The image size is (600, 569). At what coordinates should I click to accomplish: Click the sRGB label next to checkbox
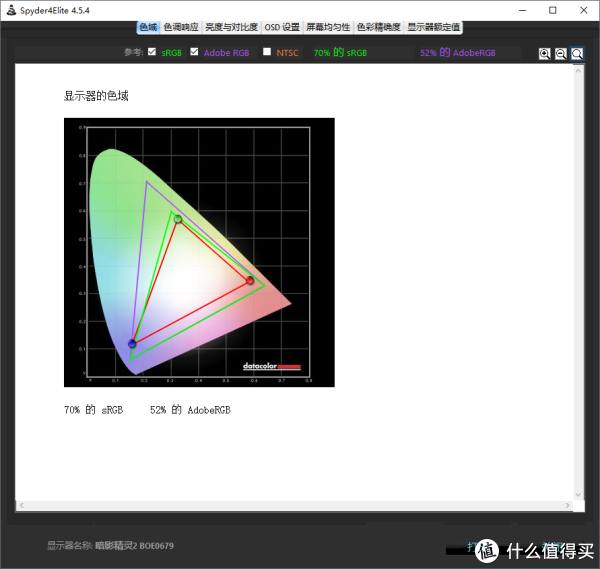(x=171, y=53)
